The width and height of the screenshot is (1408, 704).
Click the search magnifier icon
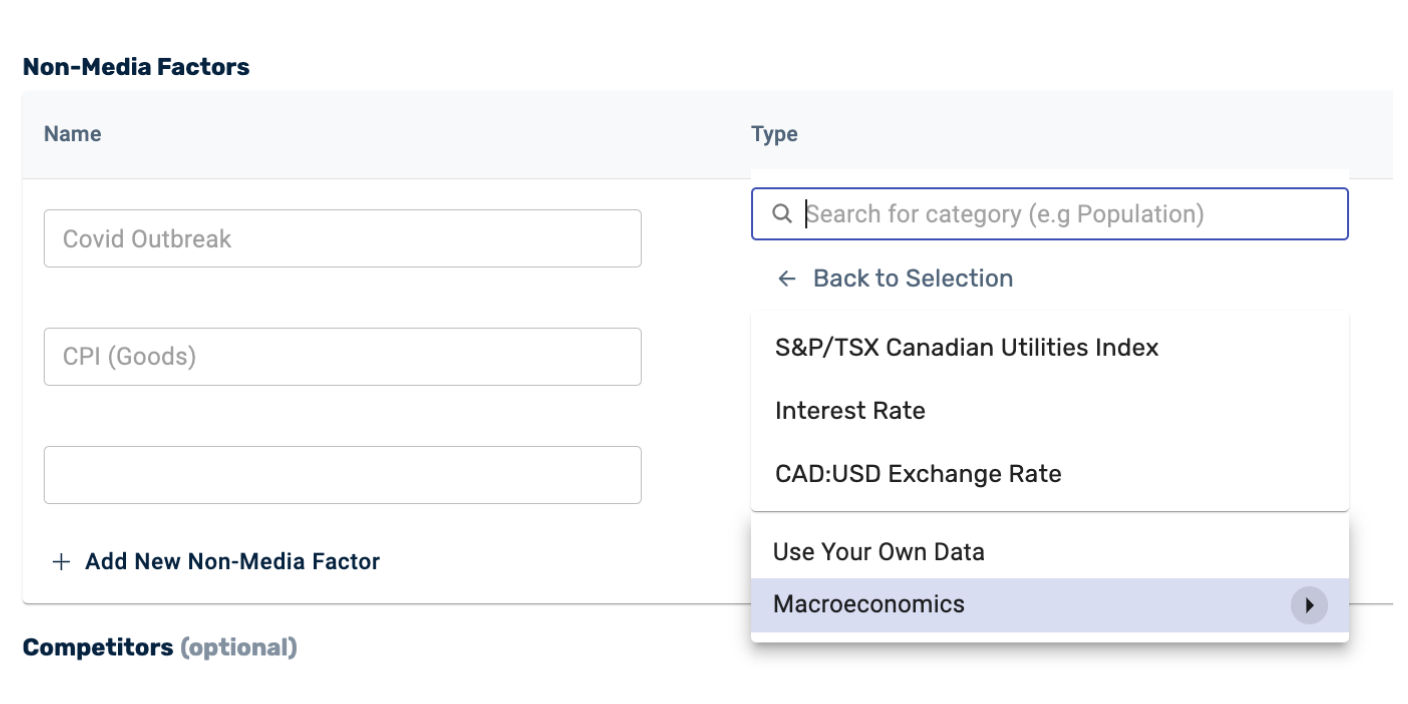(783, 213)
